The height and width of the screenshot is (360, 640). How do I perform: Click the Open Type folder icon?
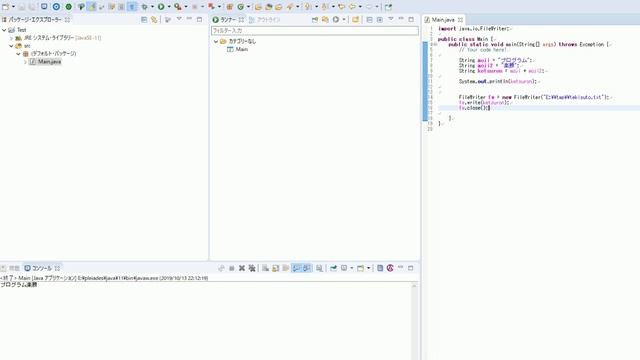[x=258, y=7]
